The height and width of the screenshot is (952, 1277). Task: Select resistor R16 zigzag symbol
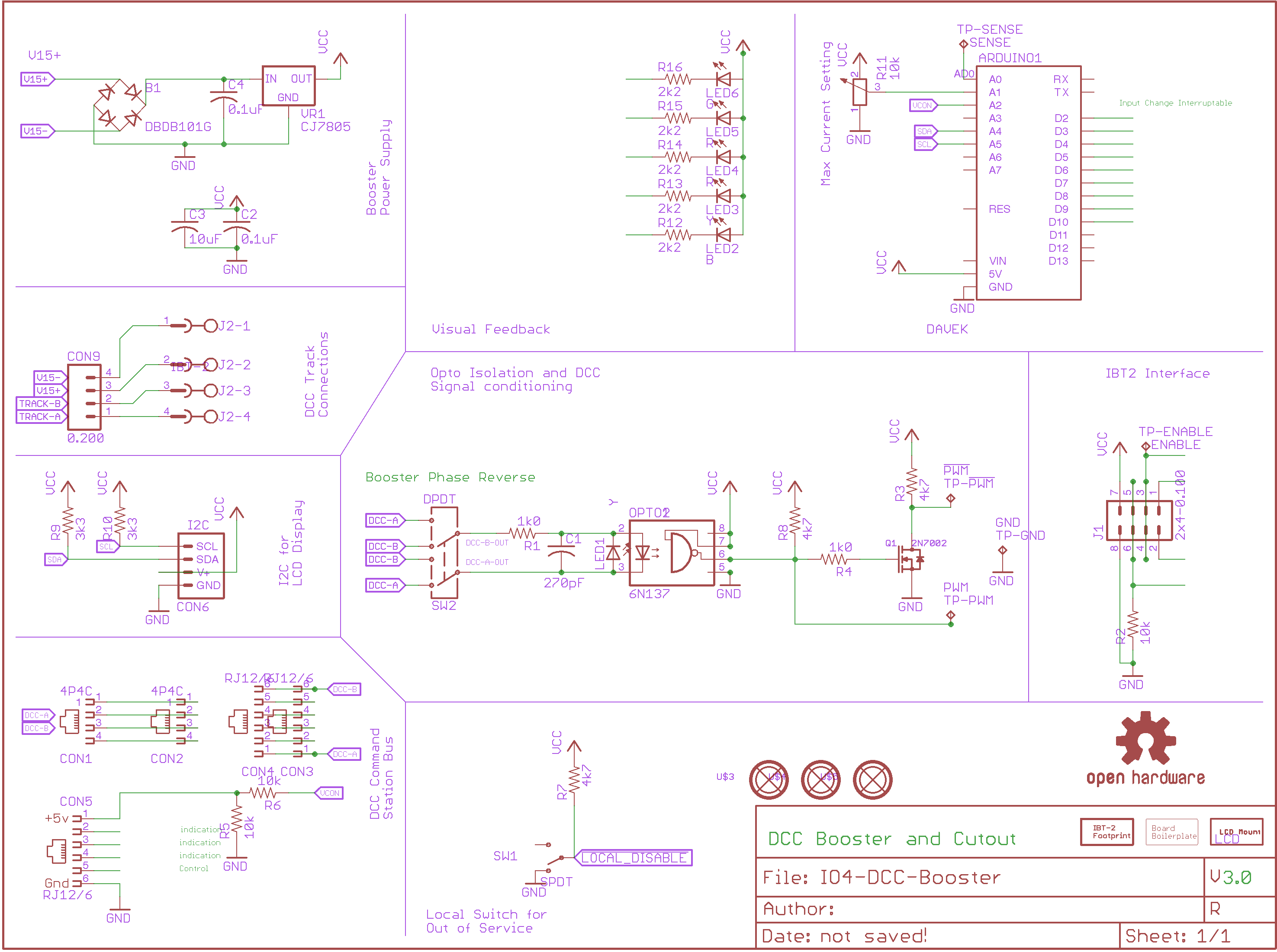coord(677,79)
